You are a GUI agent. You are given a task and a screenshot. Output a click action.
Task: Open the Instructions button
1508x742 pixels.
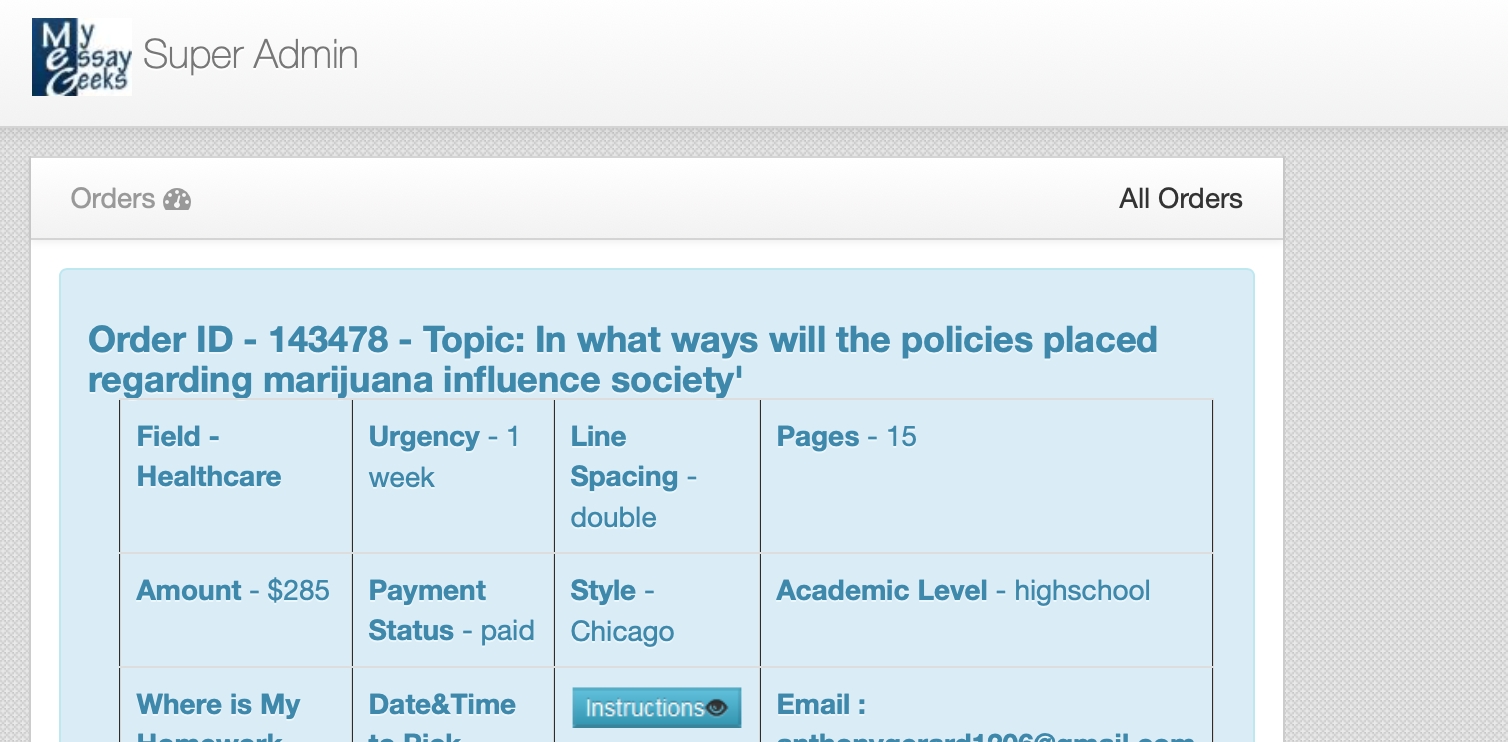click(646, 708)
